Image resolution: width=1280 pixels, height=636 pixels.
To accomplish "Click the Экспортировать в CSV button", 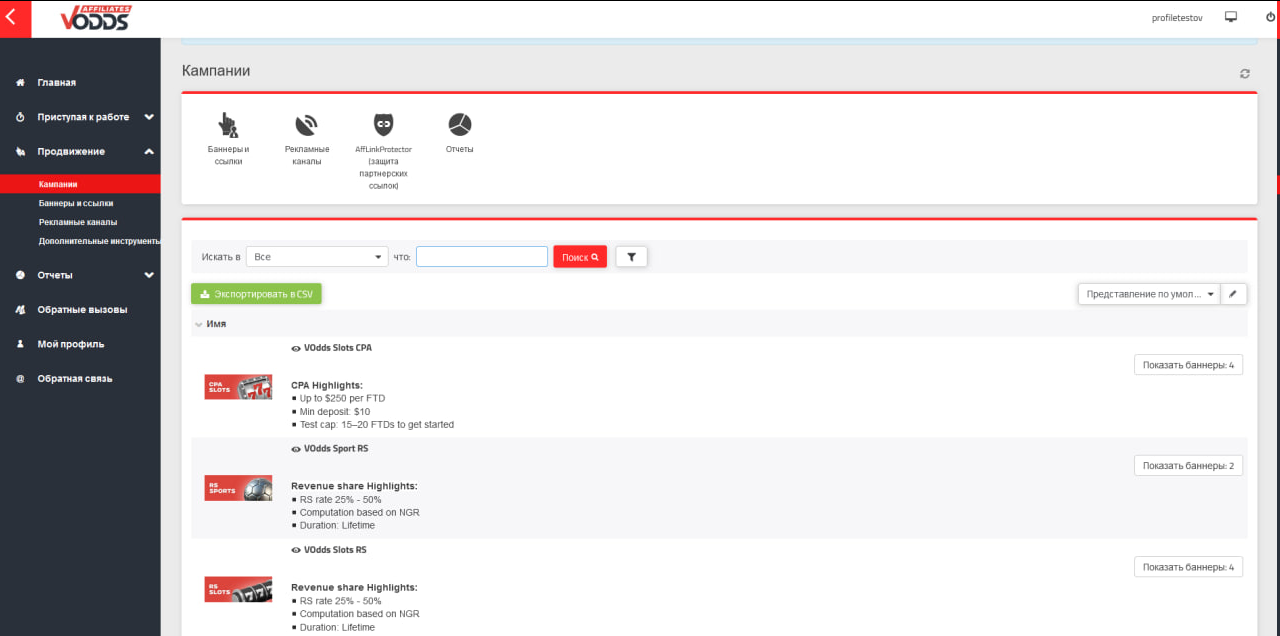I will coord(256,293).
